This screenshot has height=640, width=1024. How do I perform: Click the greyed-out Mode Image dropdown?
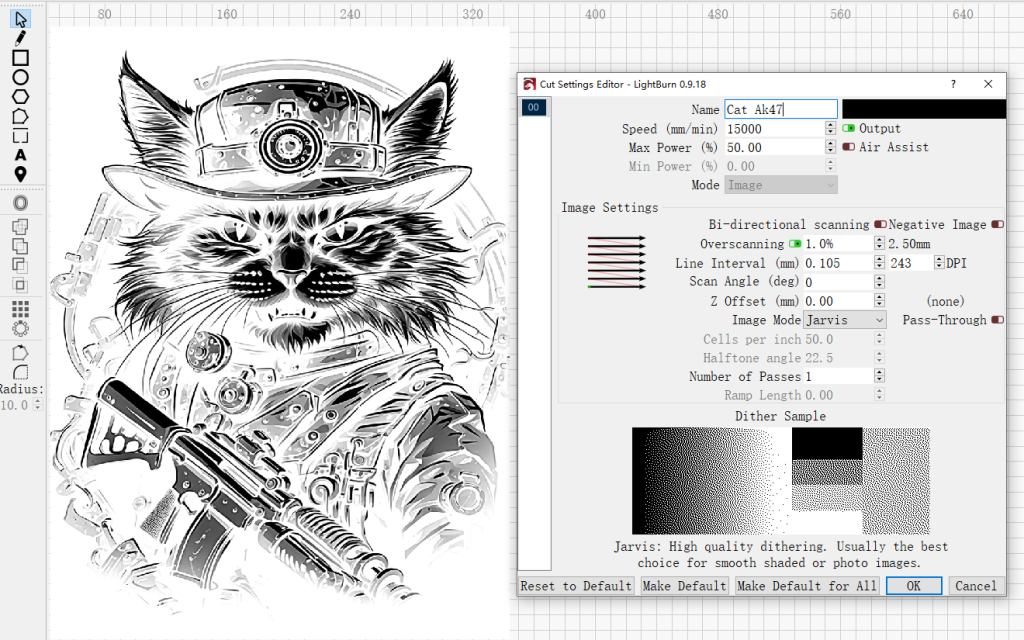(x=780, y=185)
